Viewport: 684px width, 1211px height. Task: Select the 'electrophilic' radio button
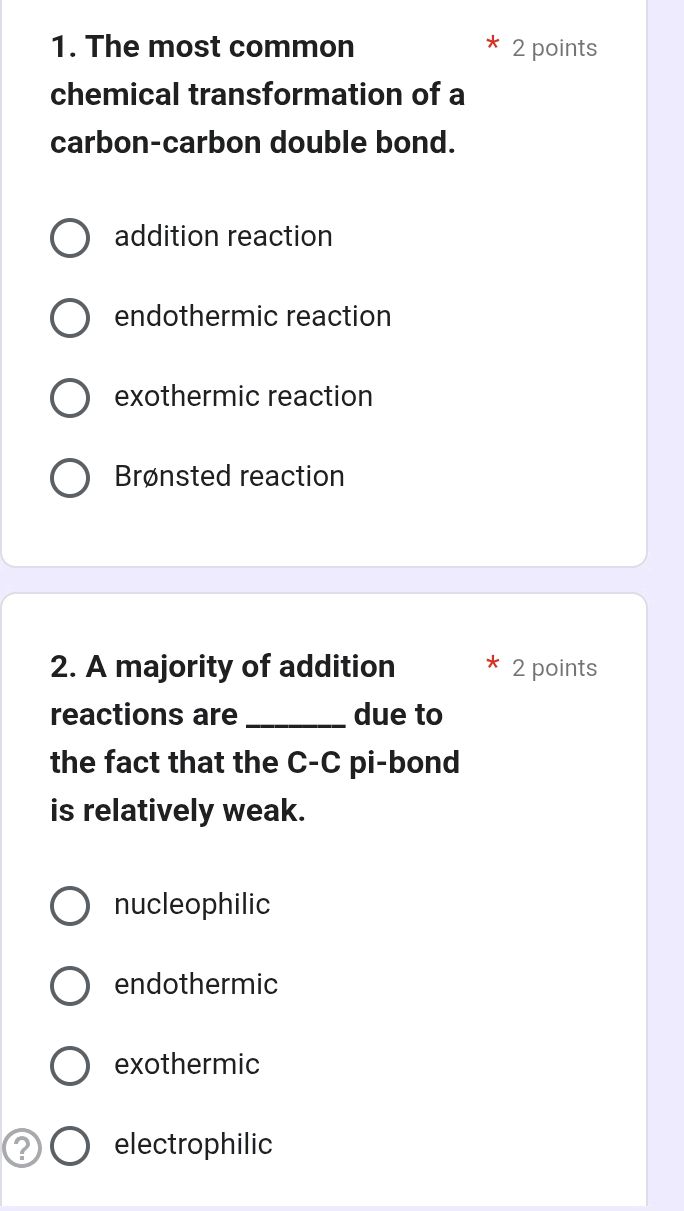[x=69, y=1146]
